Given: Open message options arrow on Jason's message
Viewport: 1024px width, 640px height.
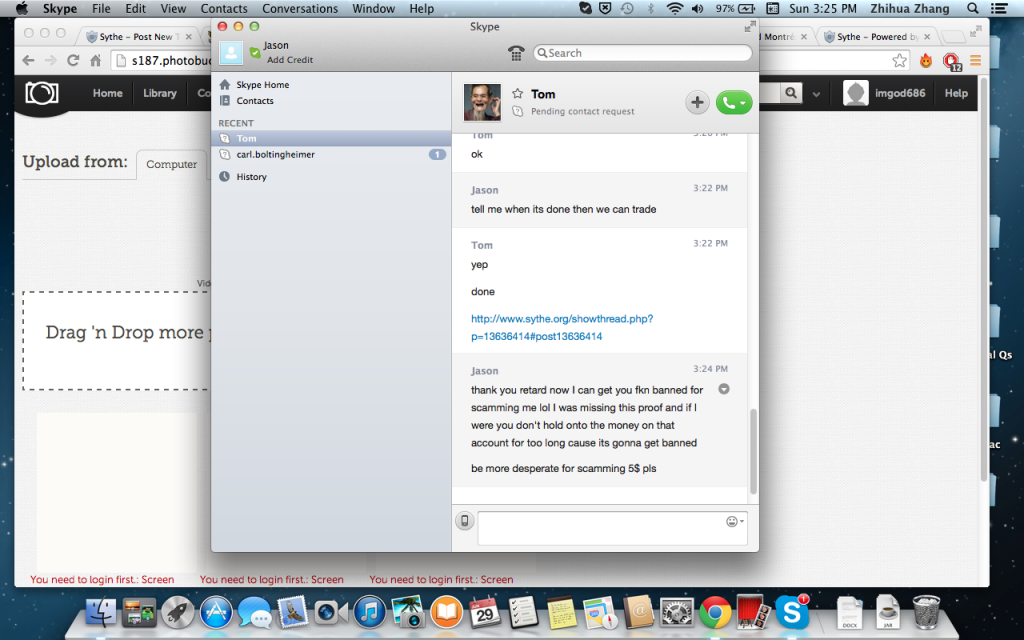Looking at the screenshot, I should pyautogui.click(x=724, y=389).
